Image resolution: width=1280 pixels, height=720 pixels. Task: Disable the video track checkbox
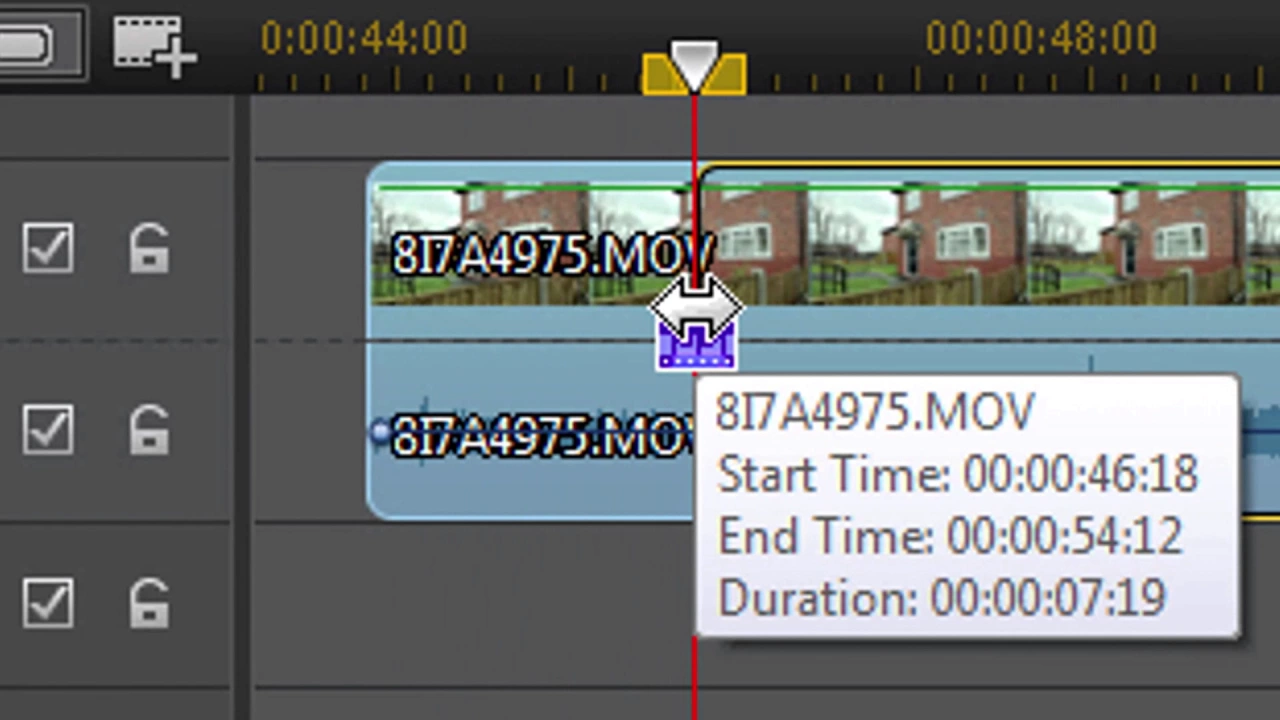(x=47, y=248)
